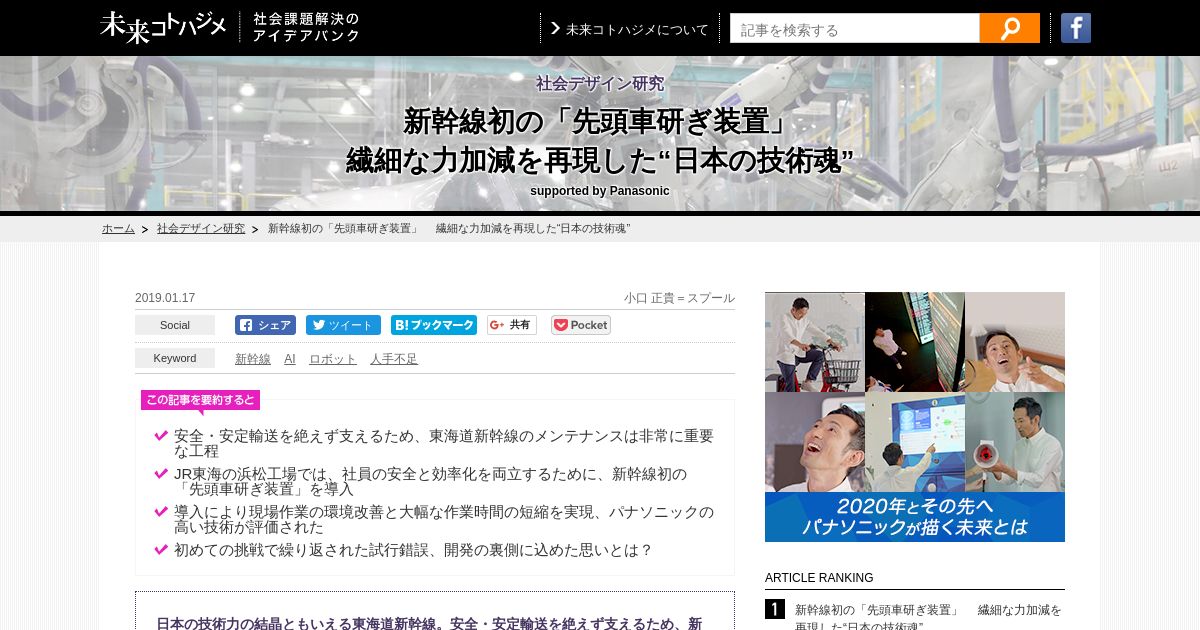Image resolution: width=1200 pixels, height=630 pixels.
Task: Open the Panasonic 2020年 banner image
Action: 915,417
